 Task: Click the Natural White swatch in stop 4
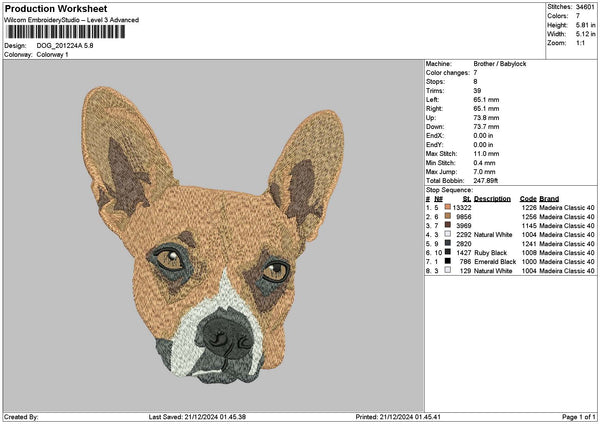(447, 234)
